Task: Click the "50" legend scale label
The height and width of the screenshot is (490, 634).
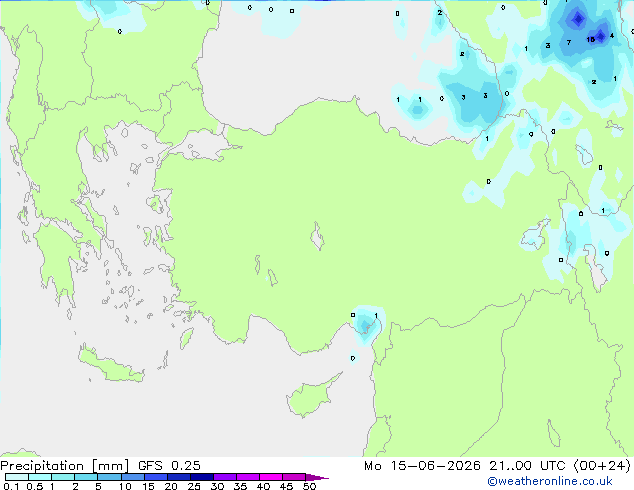Action: [309, 486]
